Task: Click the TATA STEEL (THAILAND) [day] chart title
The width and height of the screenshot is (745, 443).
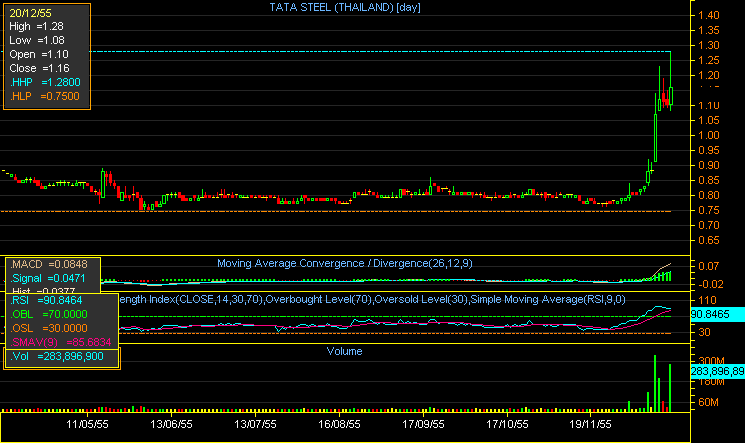Action: (345, 7)
